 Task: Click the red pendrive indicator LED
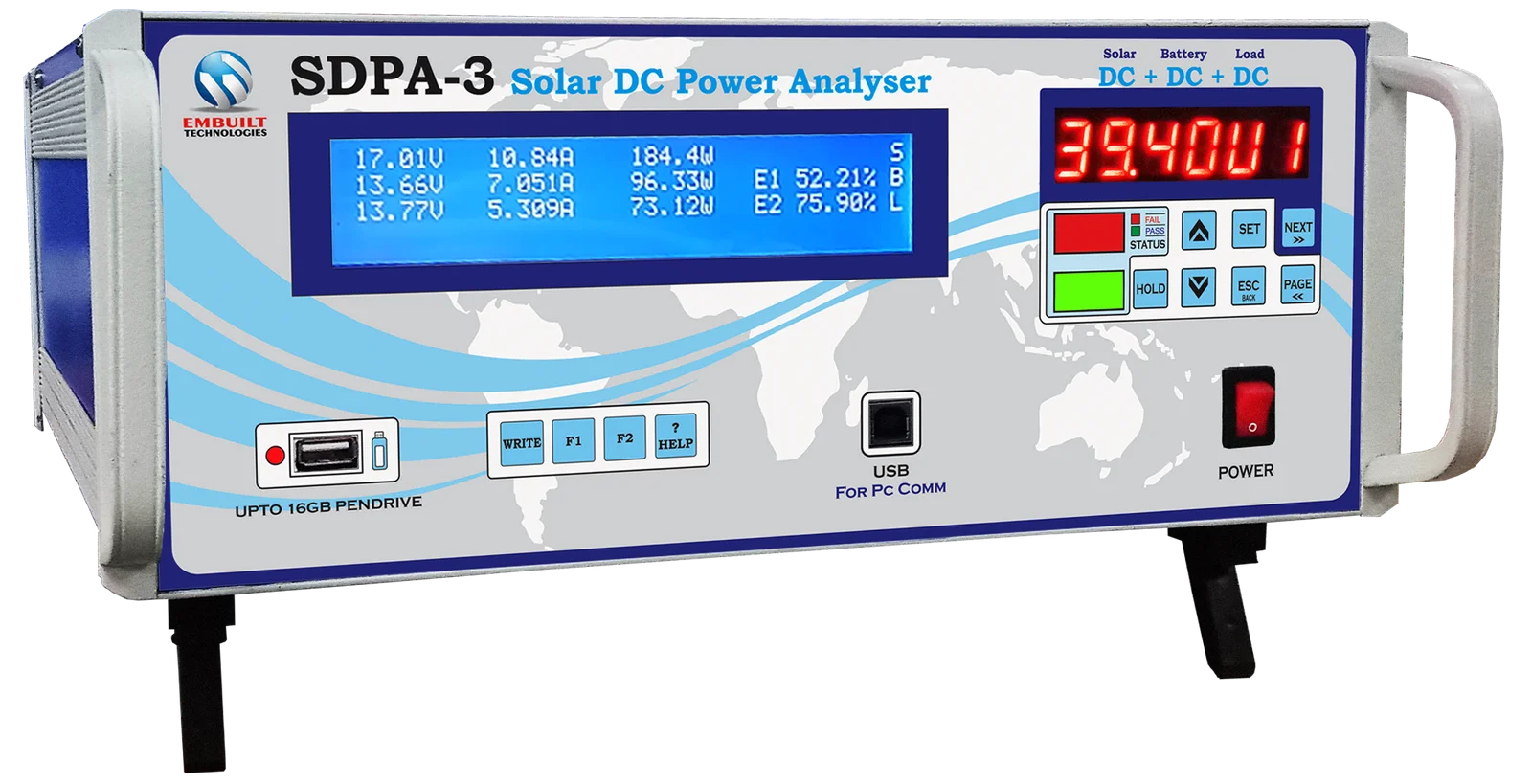pos(275,456)
